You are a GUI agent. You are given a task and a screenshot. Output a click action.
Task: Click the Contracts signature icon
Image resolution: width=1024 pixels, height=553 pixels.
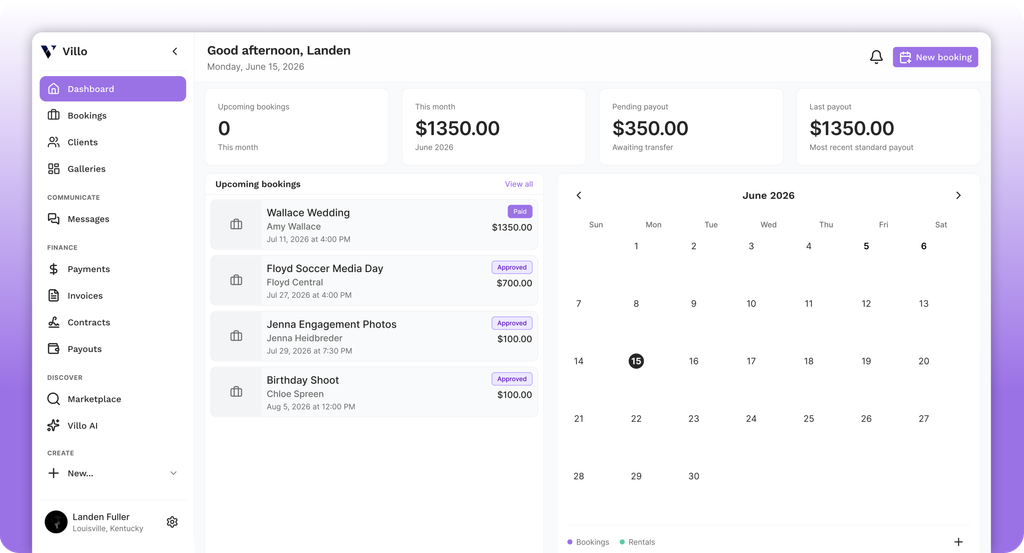pyautogui.click(x=54, y=323)
